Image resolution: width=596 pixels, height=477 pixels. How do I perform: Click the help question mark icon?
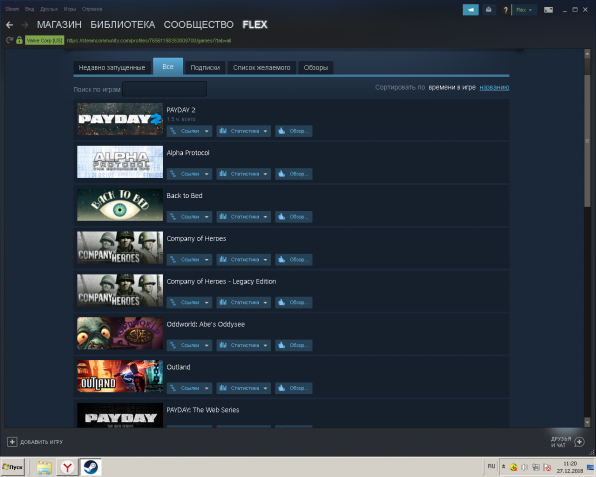(x=505, y=10)
